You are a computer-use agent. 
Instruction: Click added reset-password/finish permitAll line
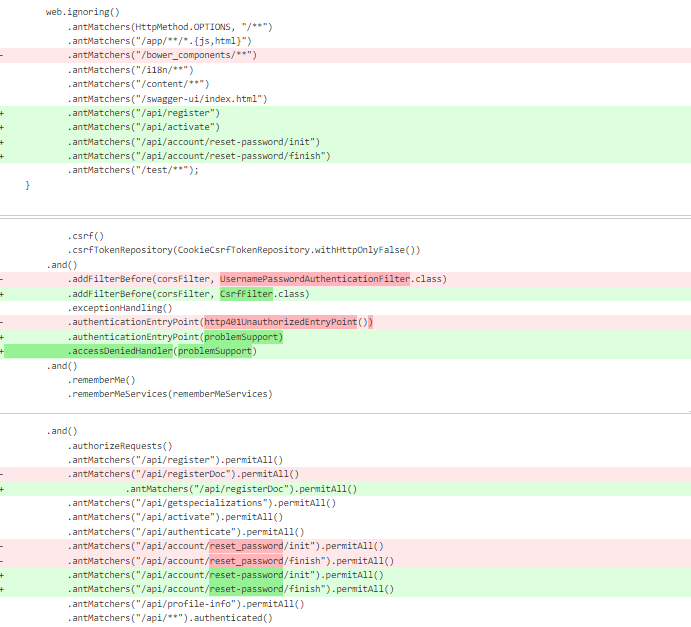point(346,589)
